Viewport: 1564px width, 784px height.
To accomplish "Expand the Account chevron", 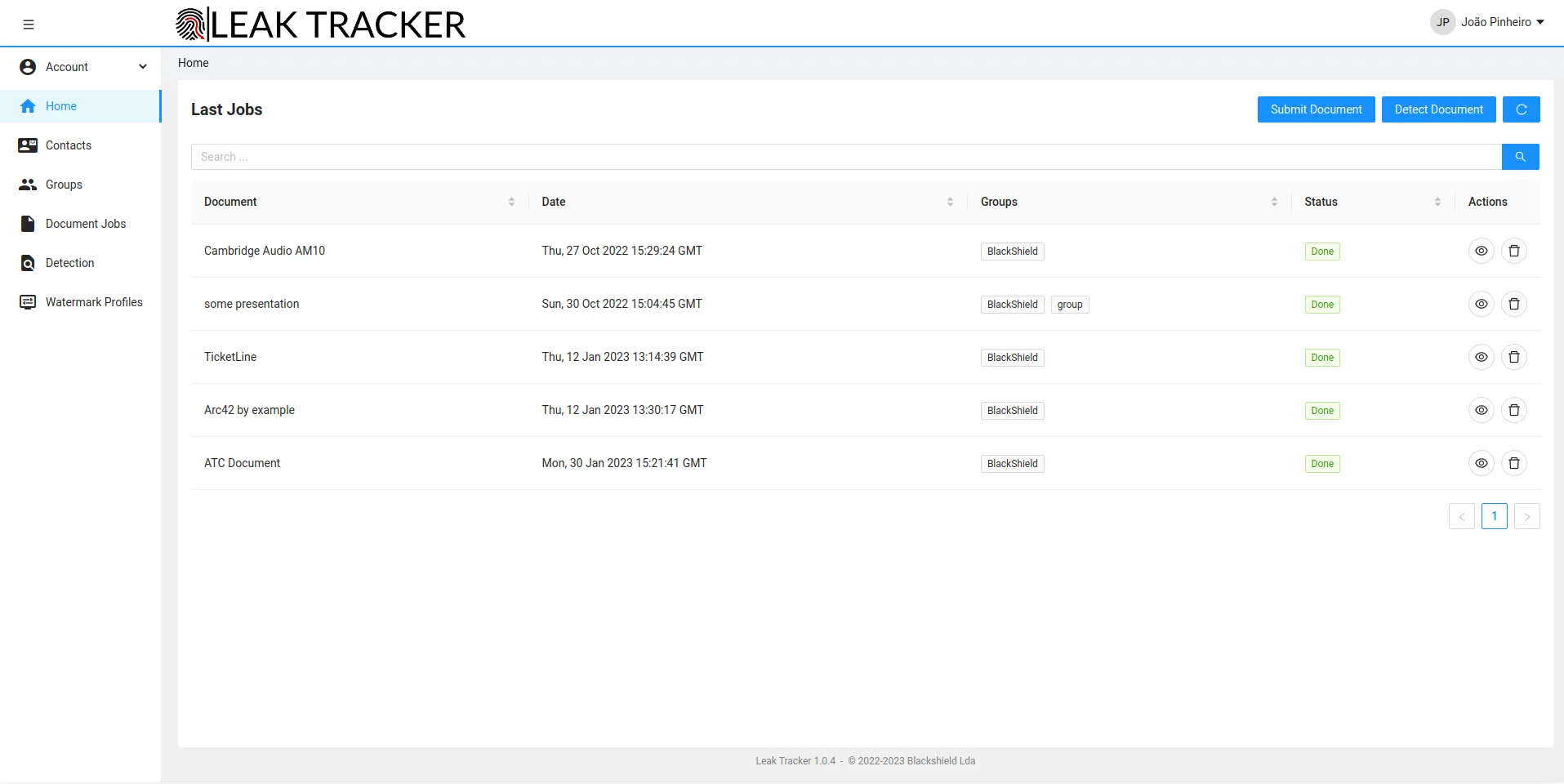I will pos(143,67).
